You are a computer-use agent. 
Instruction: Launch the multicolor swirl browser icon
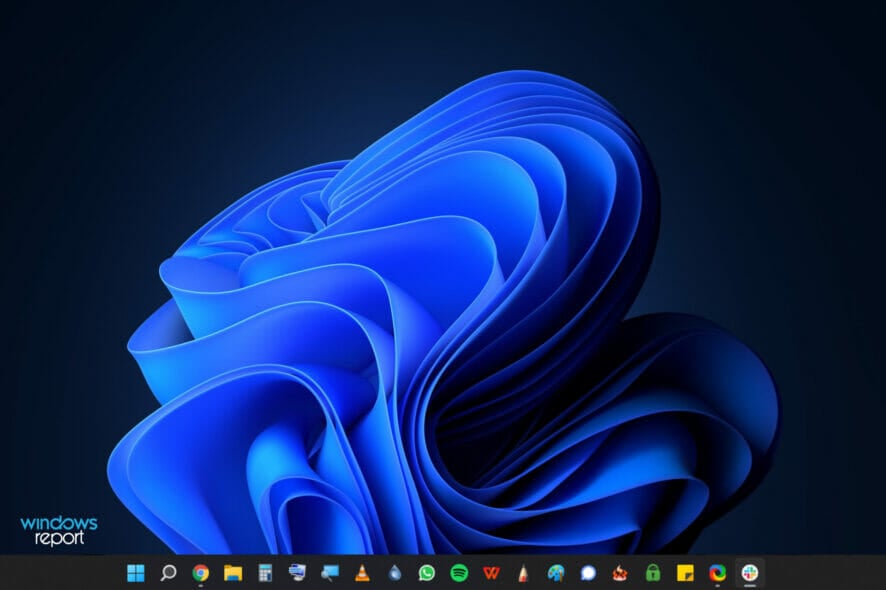(718, 572)
